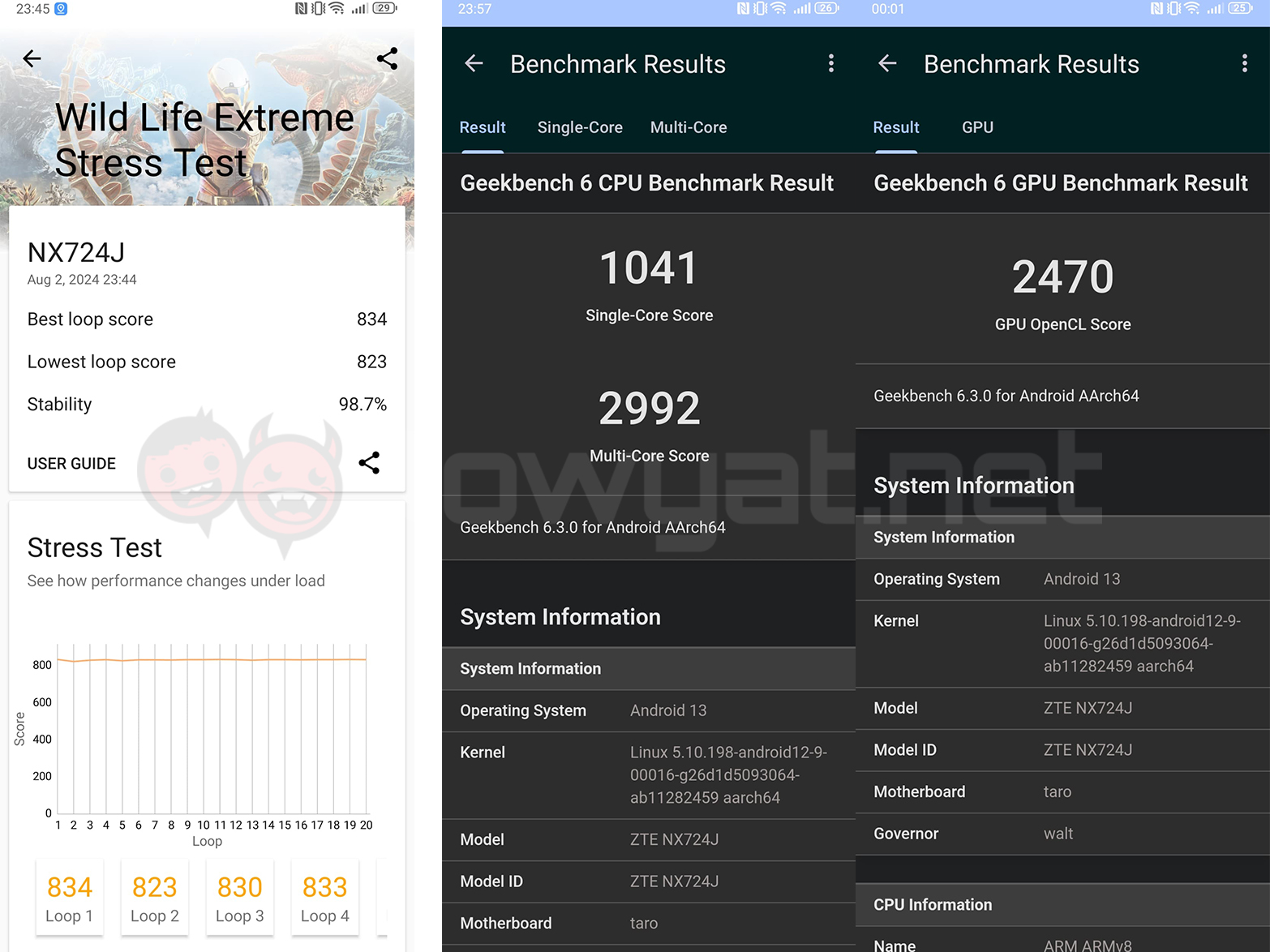Tap Operating System row in GPU results
Viewport: 1270px width, 952px height.
[x=1062, y=579]
